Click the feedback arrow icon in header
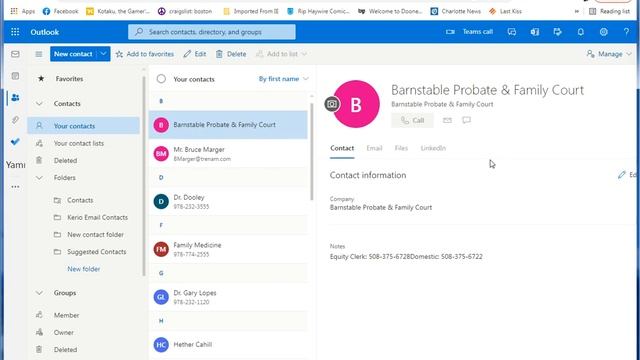640x360 pixels. coord(558,32)
